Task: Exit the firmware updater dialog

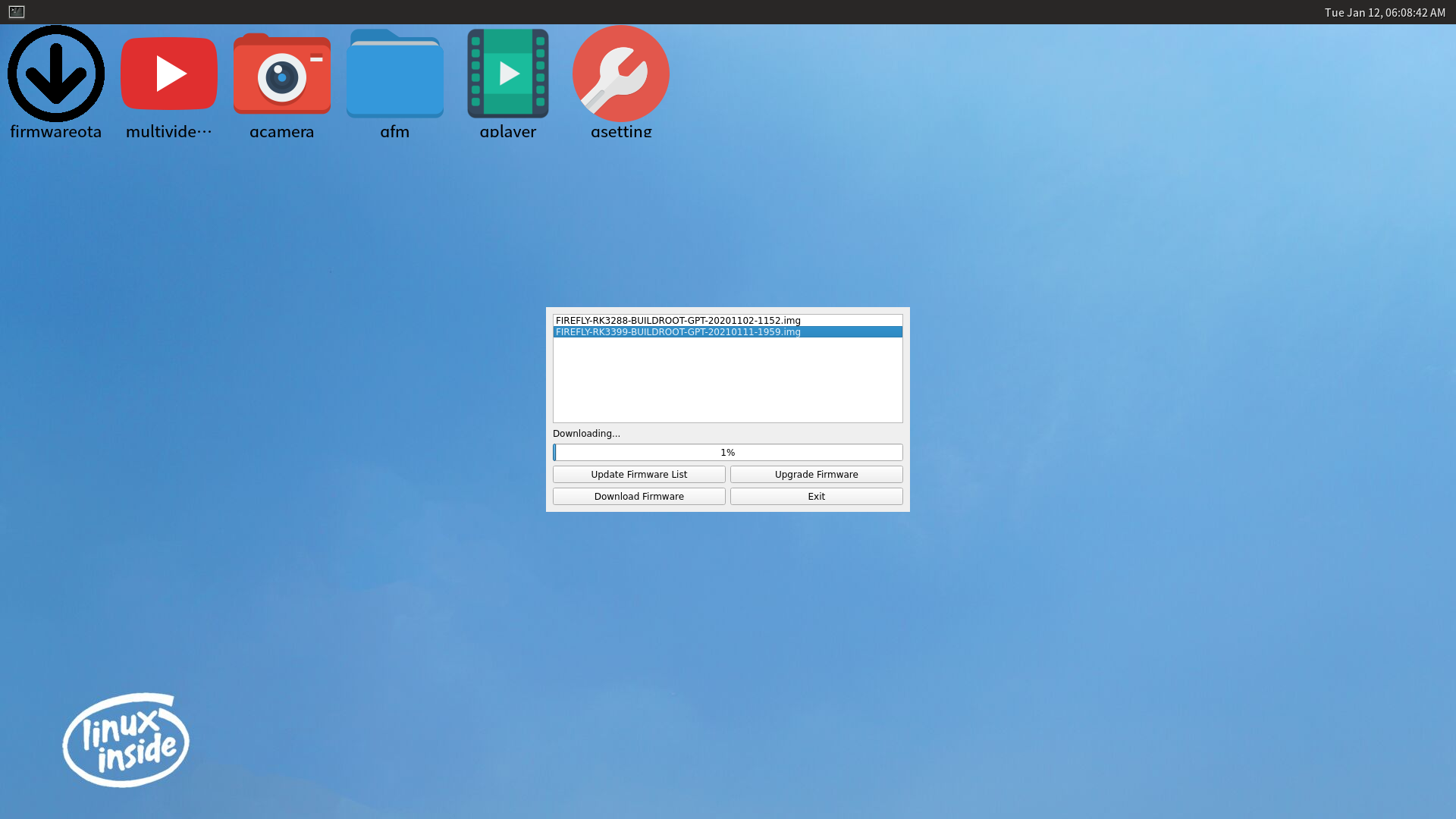Action: 817,497
